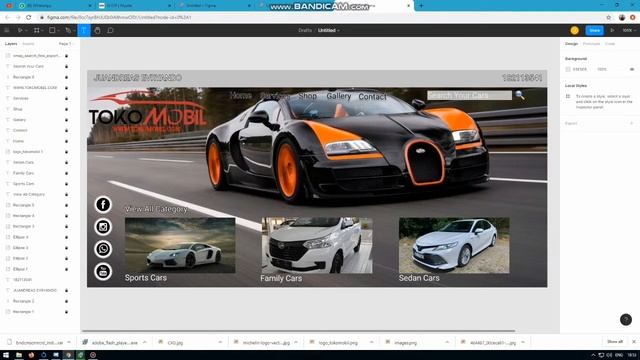The height and width of the screenshot is (360, 640).
Task: Open a new browser tab
Action: click(421, 6)
